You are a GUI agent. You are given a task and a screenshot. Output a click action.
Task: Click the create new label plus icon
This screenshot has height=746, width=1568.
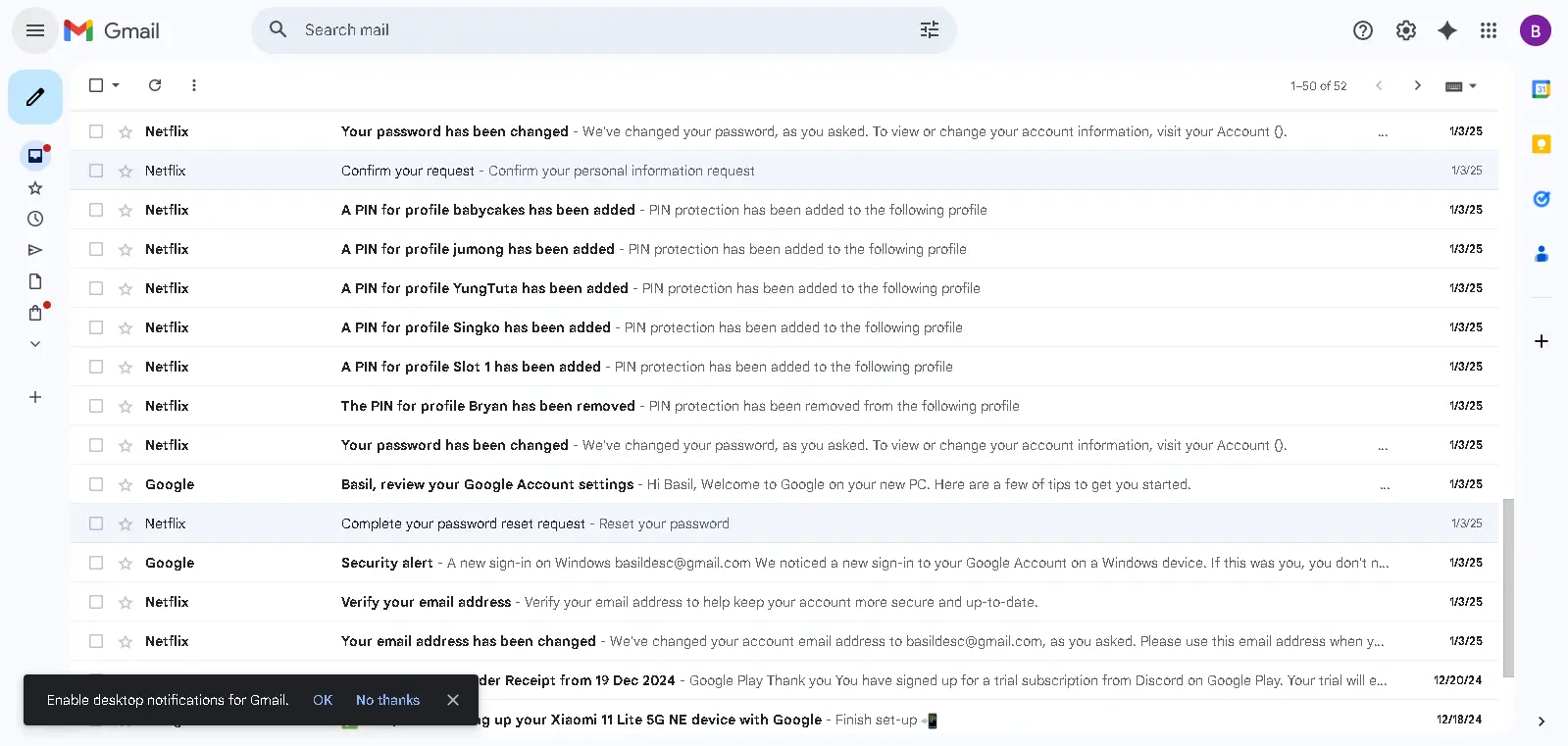35,397
